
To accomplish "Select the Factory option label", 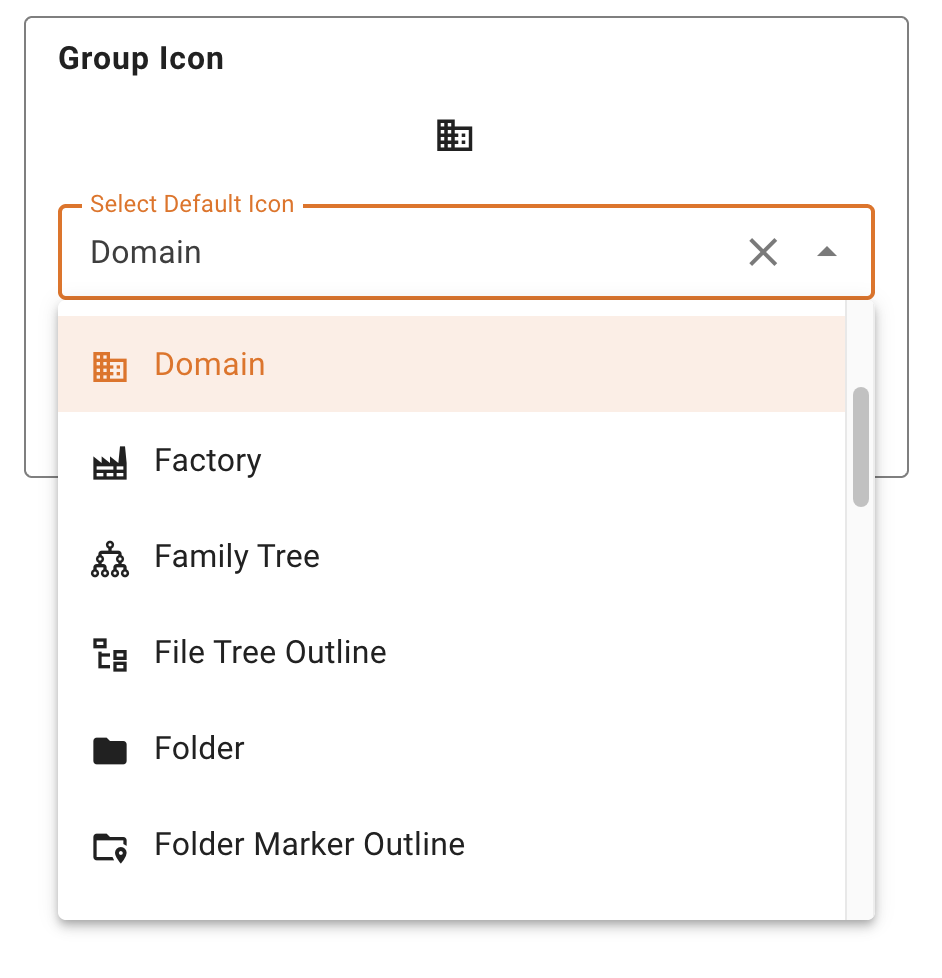I will [x=208, y=461].
